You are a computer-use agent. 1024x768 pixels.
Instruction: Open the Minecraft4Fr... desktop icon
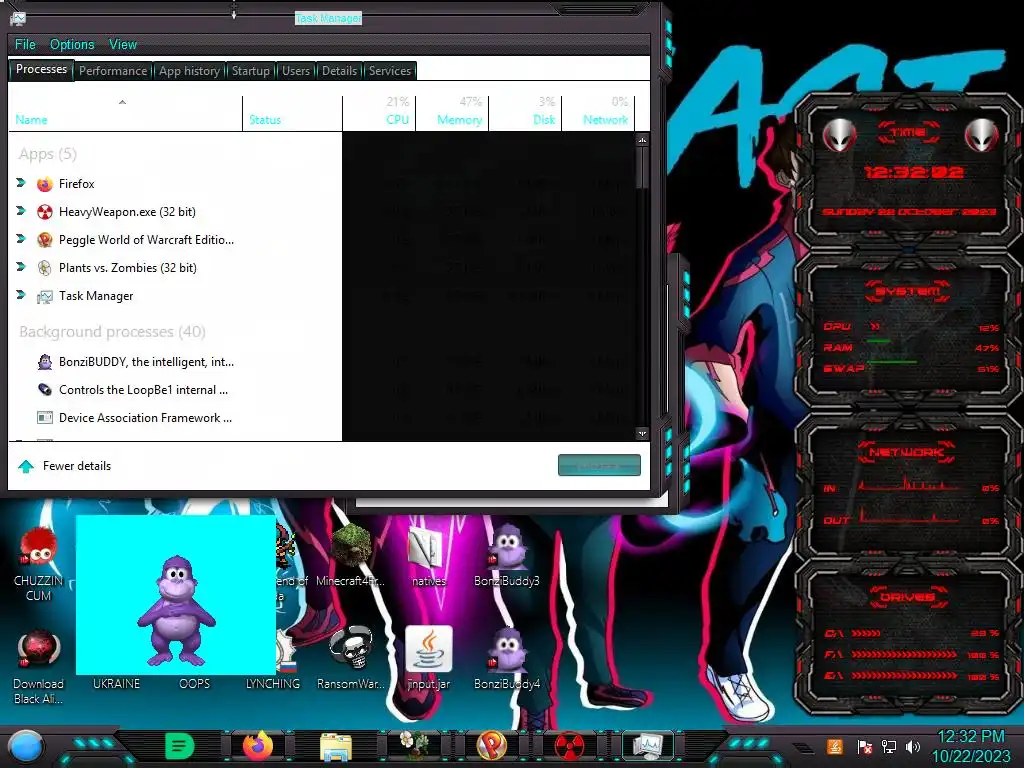(351, 557)
